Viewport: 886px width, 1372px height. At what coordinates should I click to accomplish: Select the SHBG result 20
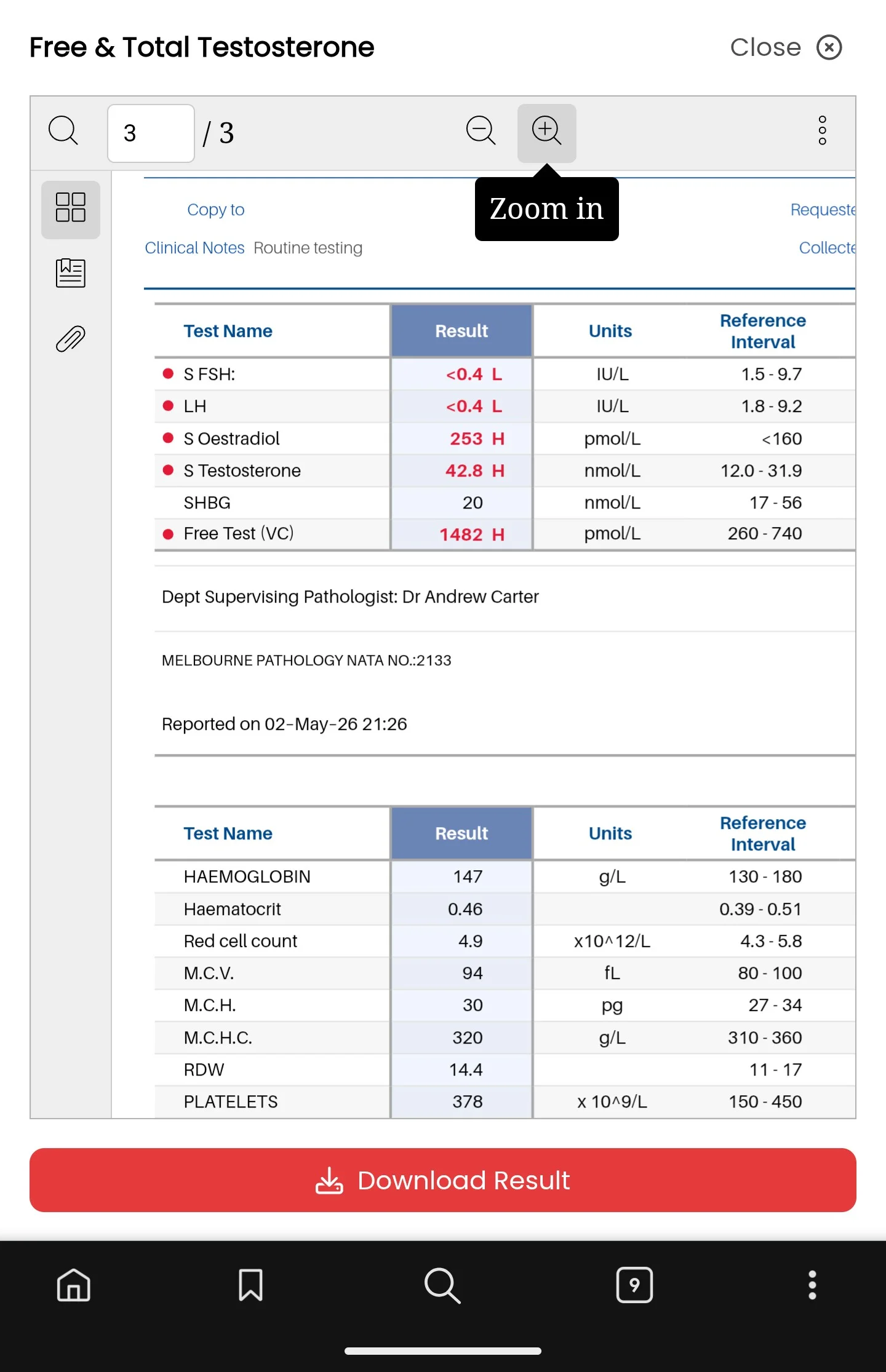[x=473, y=503]
